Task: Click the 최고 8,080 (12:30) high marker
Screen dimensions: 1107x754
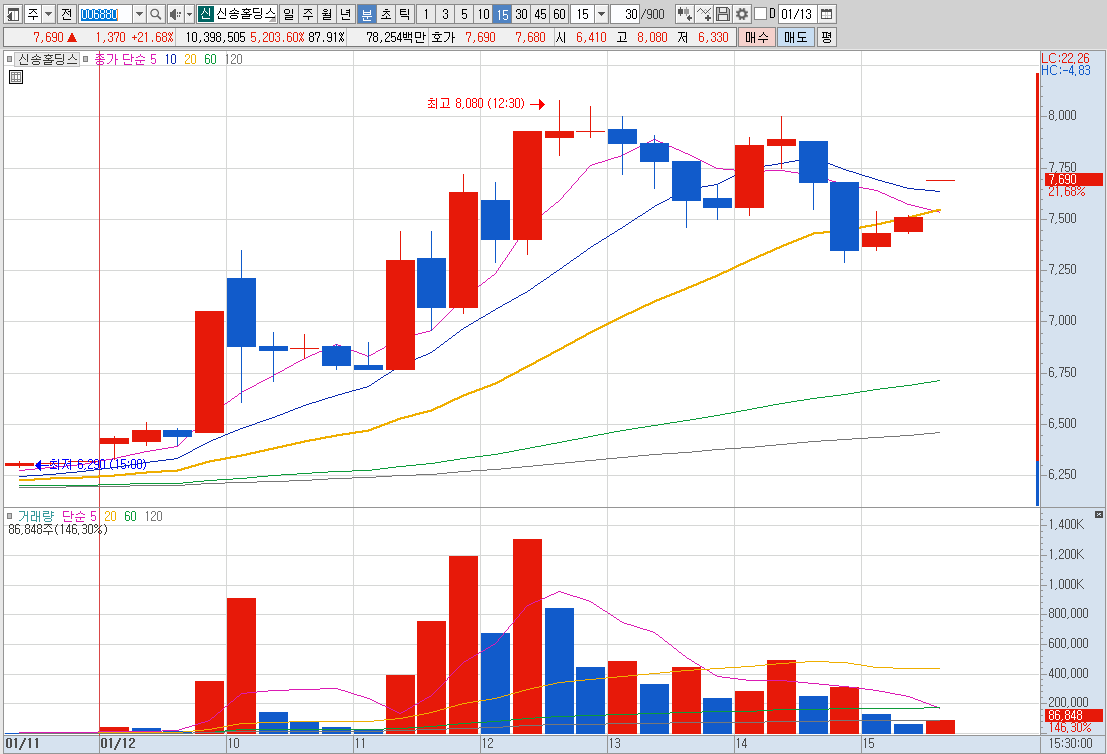Action: pyautogui.click(x=486, y=104)
